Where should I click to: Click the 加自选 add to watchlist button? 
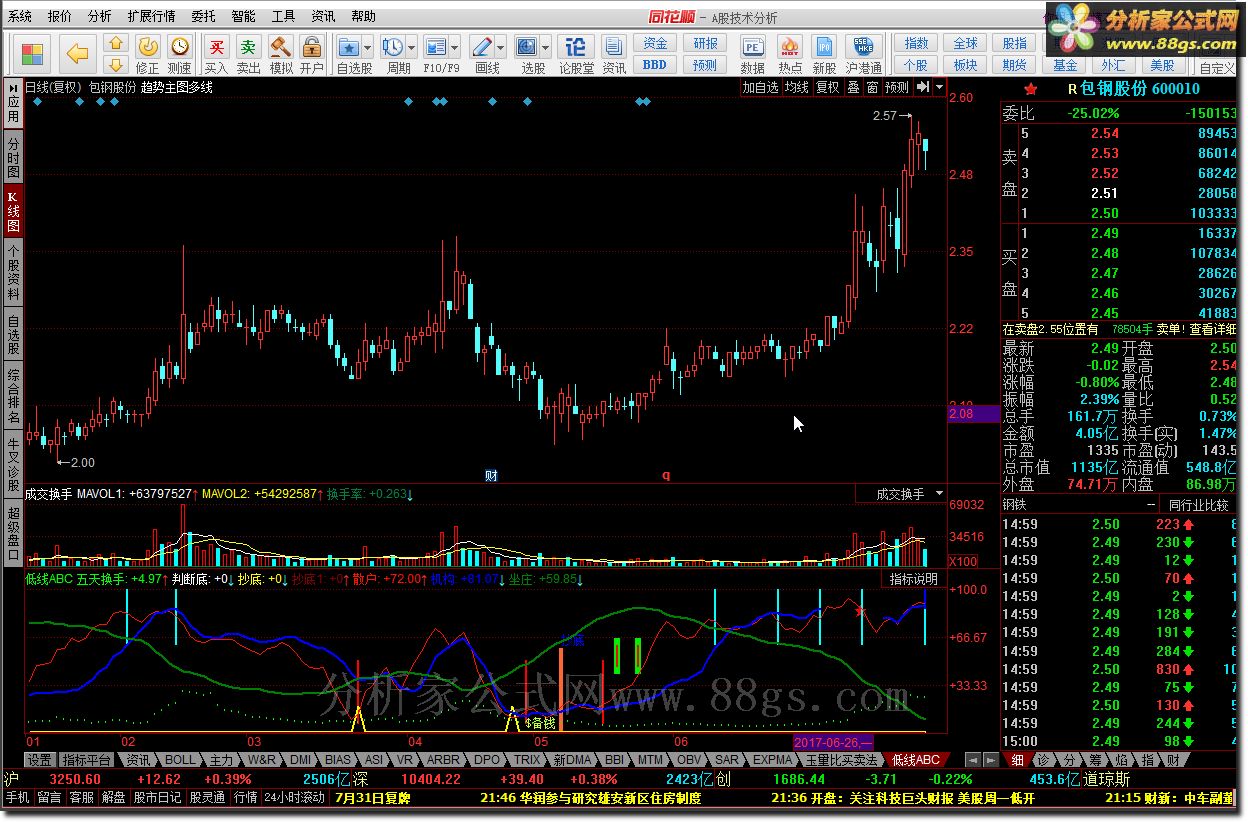(x=760, y=87)
